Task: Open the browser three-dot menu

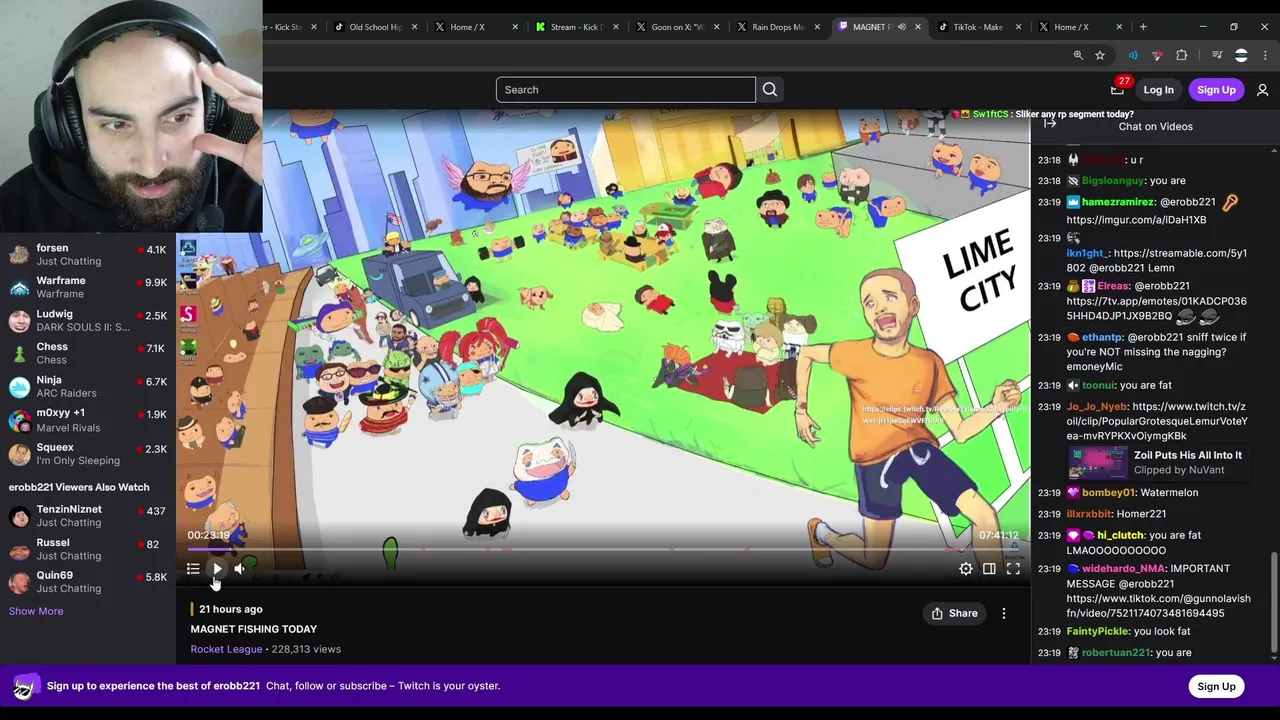Action: click(x=1265, y=55)
